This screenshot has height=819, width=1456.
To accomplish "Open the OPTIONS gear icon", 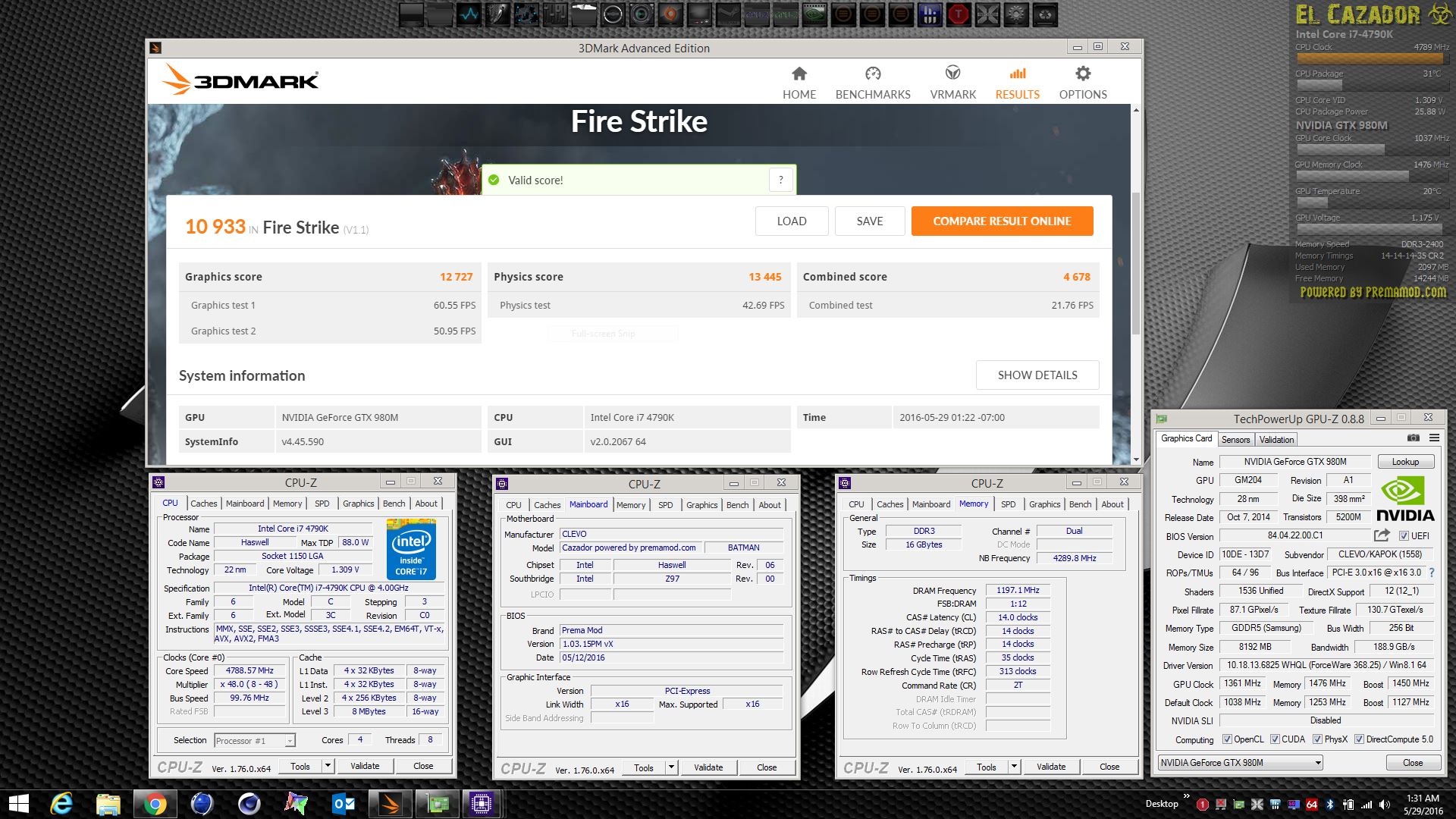I will coord(1083,74).
